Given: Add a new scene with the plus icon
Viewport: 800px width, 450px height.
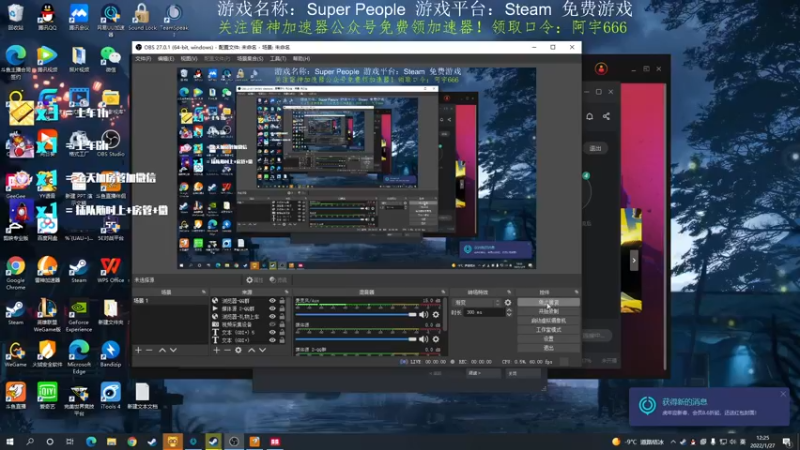Looking at the screenshot, I should point(138,350).
